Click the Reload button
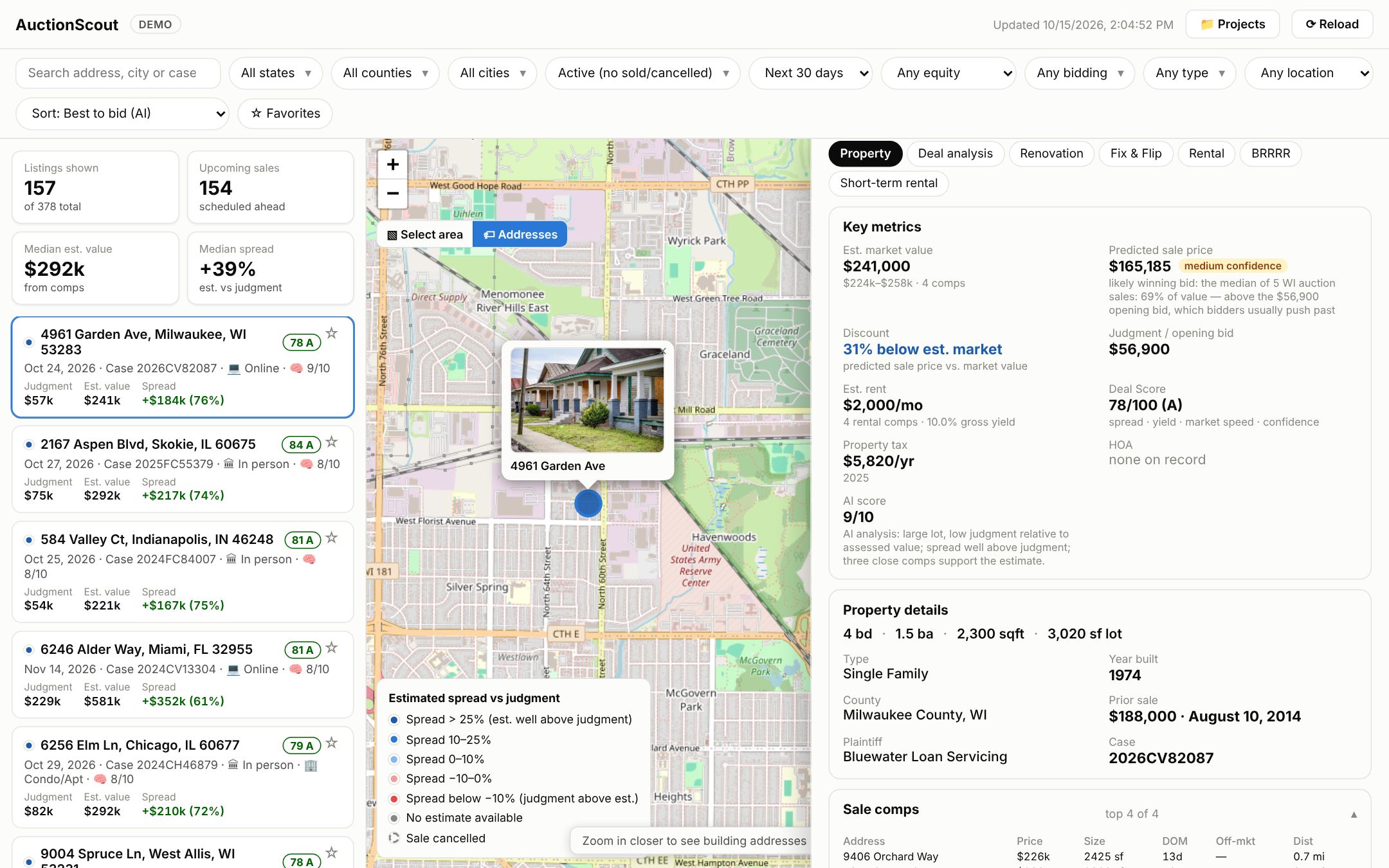The height and width of the screenshot is (868, 1389). (1332, 24)
